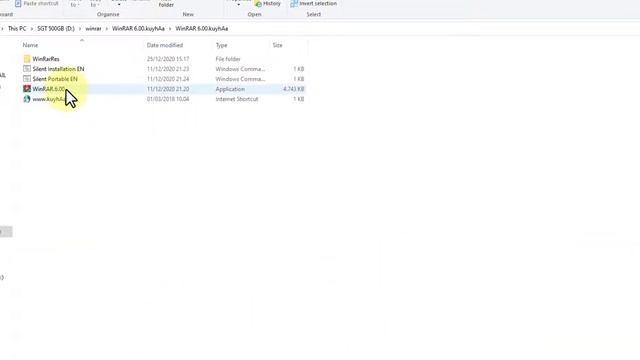
Task: Select the Silent Installation EN script icon
Action: (27, 69)
